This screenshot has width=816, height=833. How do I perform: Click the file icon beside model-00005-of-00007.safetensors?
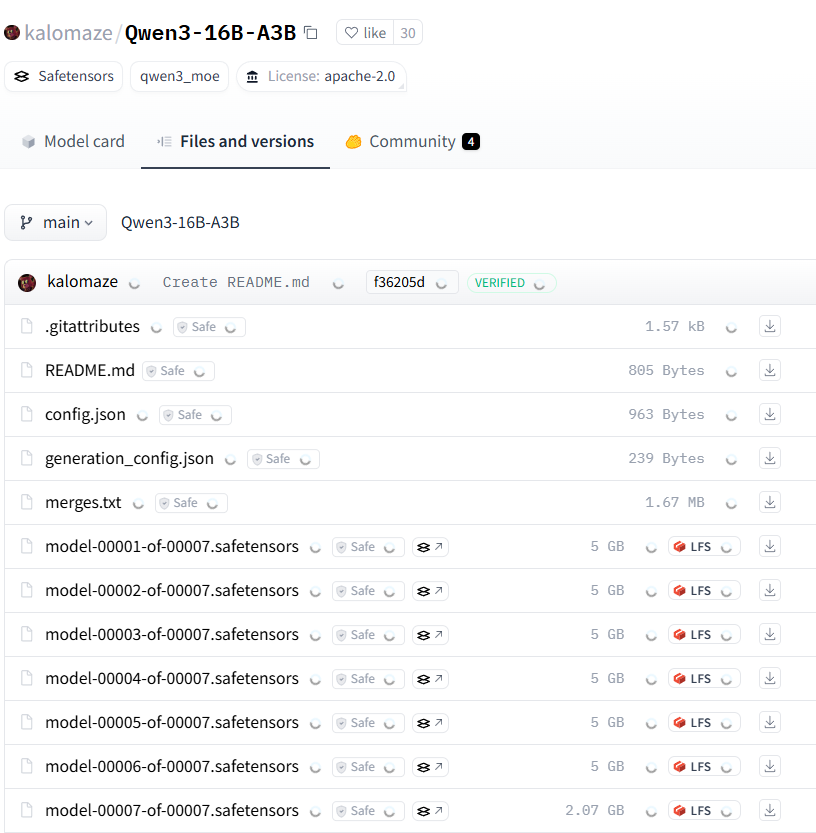pyautogui.click(x=27, y=722)
